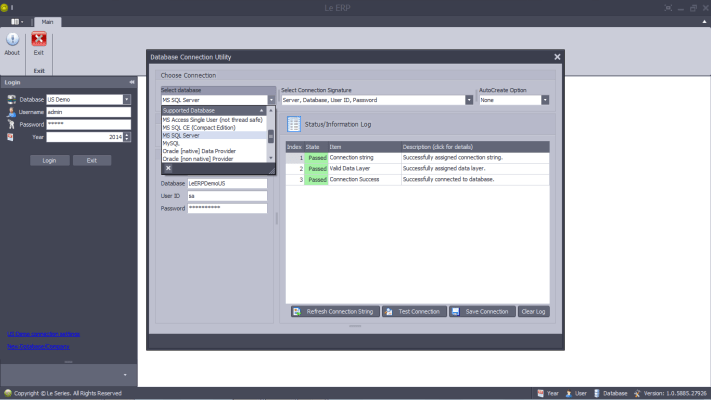
Task: Switch to the Main ribbon tab
Action: click(x=46, y=21)
